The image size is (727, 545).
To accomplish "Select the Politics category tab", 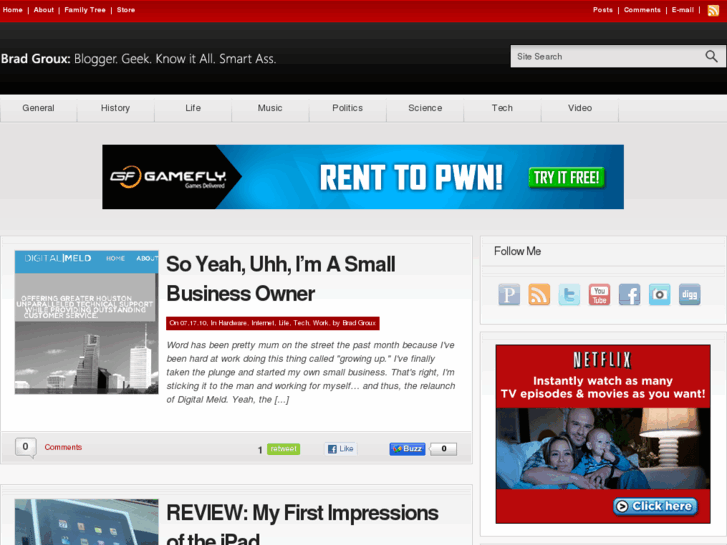I will pos(348,108).
